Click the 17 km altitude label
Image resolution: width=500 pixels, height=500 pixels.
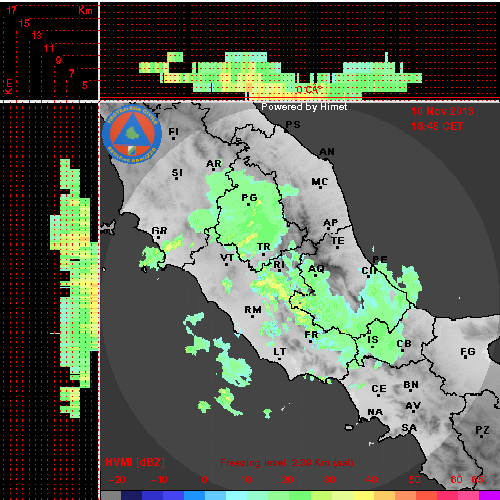12,10
